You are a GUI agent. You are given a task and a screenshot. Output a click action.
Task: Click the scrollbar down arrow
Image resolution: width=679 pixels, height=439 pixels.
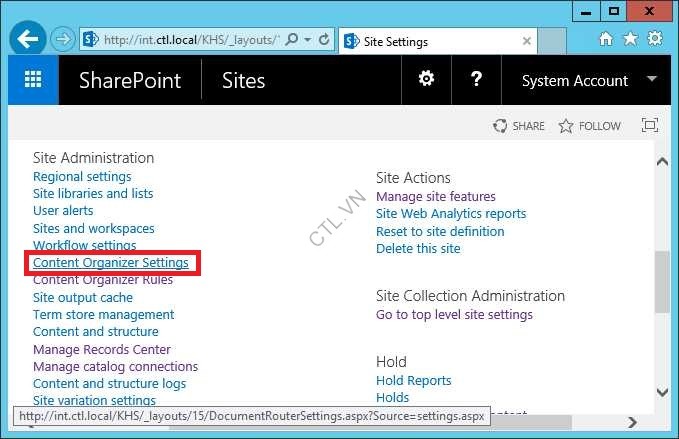(661, 393)
